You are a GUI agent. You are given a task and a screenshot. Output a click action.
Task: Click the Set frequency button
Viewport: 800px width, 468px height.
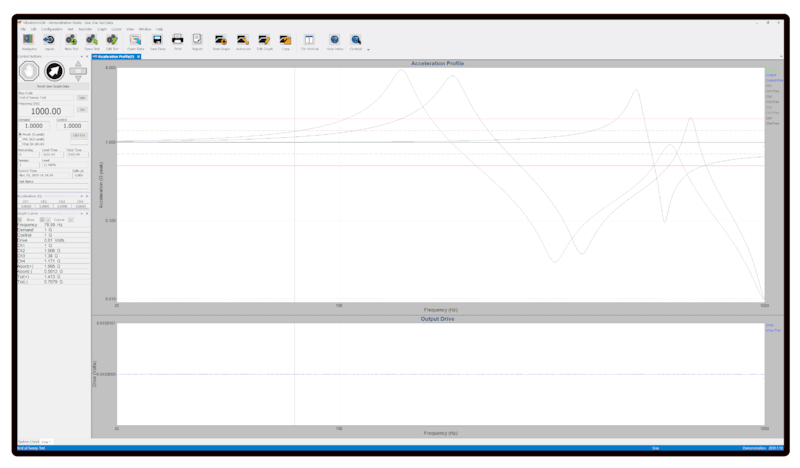(x=82, y=110)
